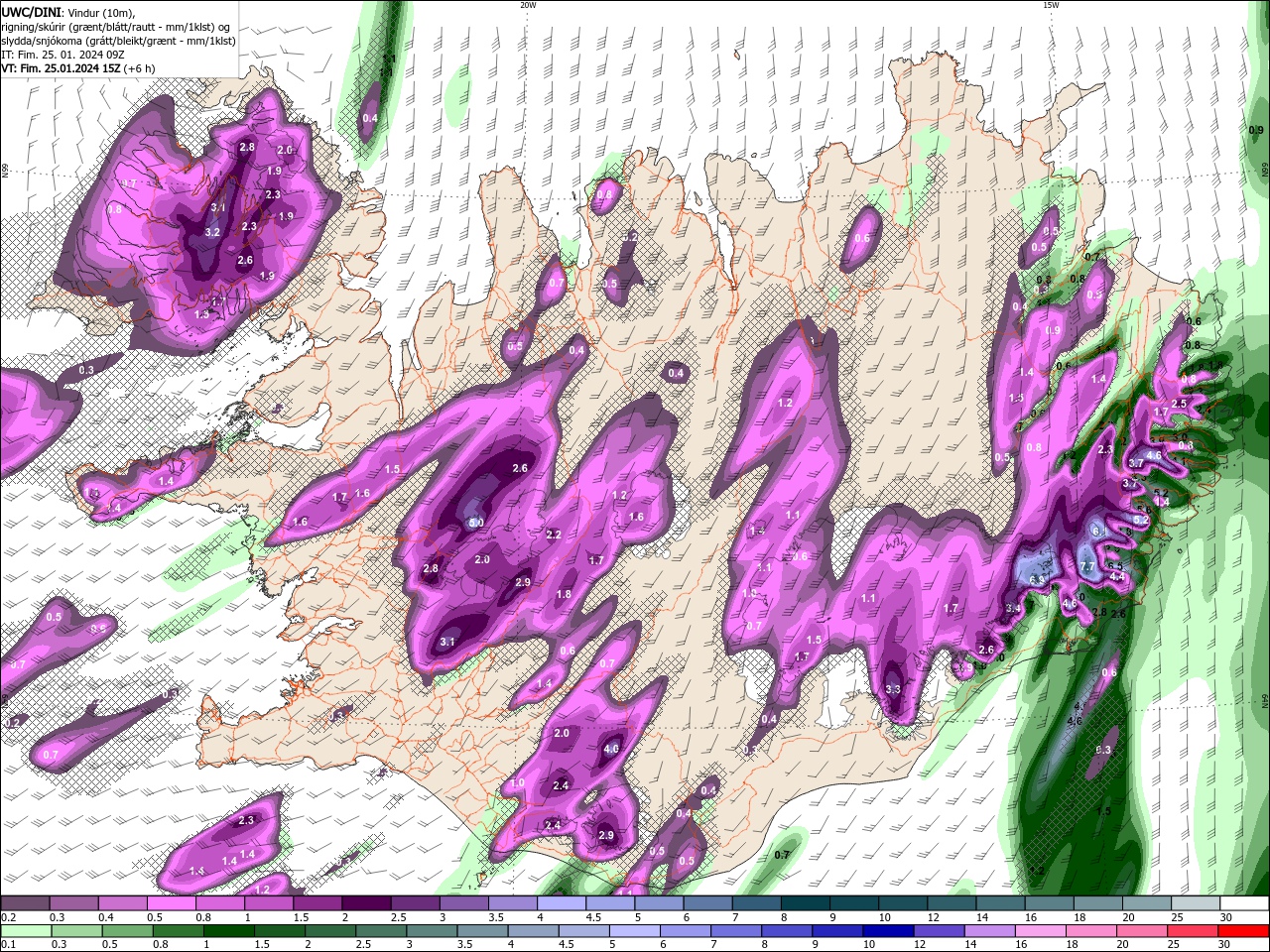Click the hot pink 20 swatch in lower legend
This screenshot has width=1270, height=952.
(x=1142, y=931)
